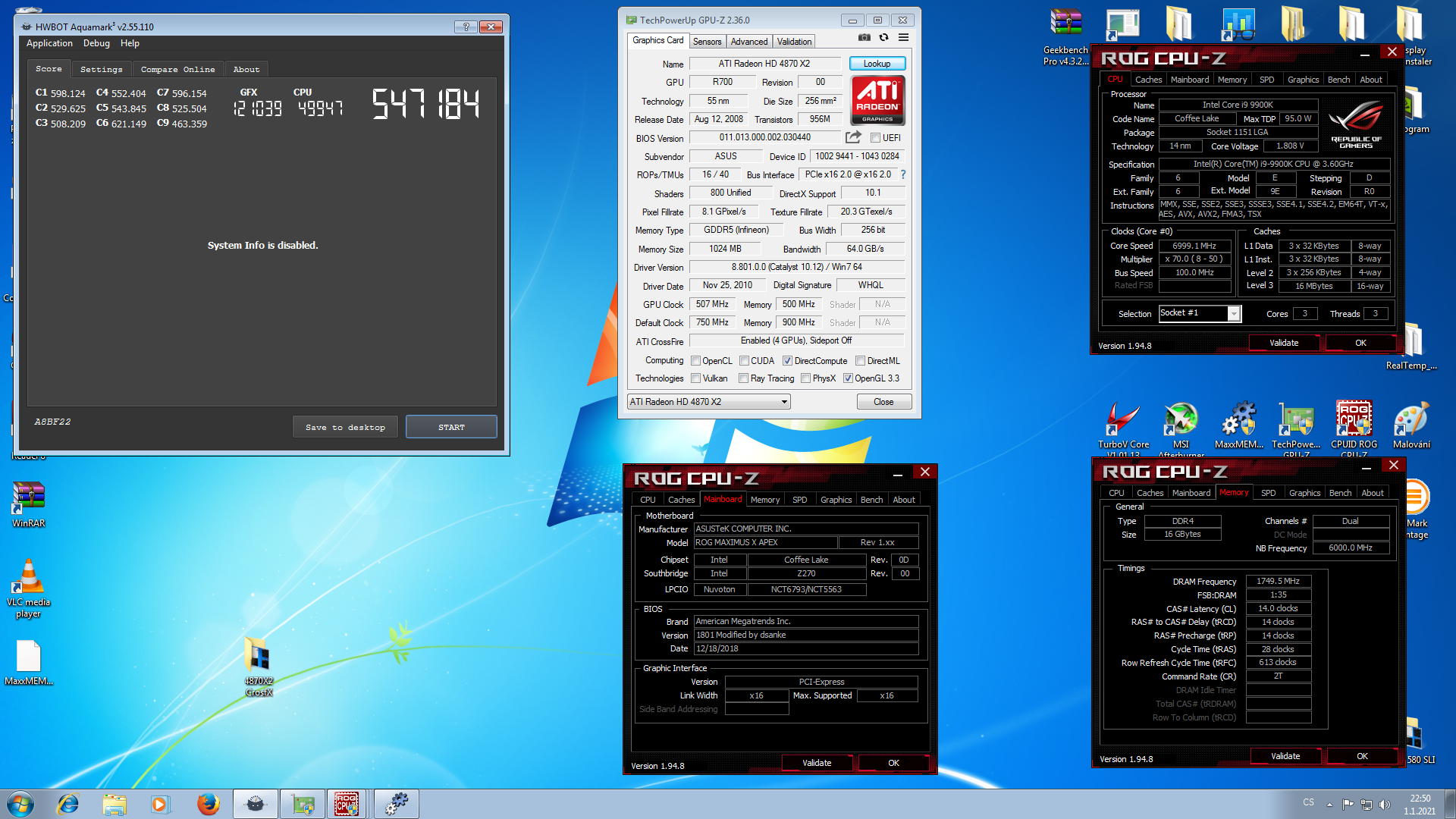Open Firefox from the taskbar
Viewport: 1456px width, 819px height.
(208, 804)
